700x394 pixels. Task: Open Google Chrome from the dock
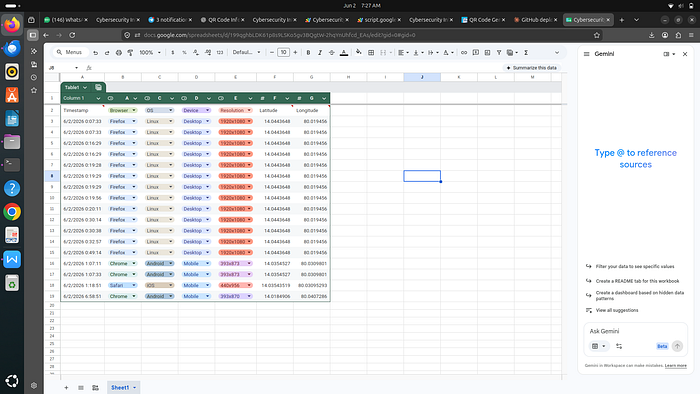point(12,212)
